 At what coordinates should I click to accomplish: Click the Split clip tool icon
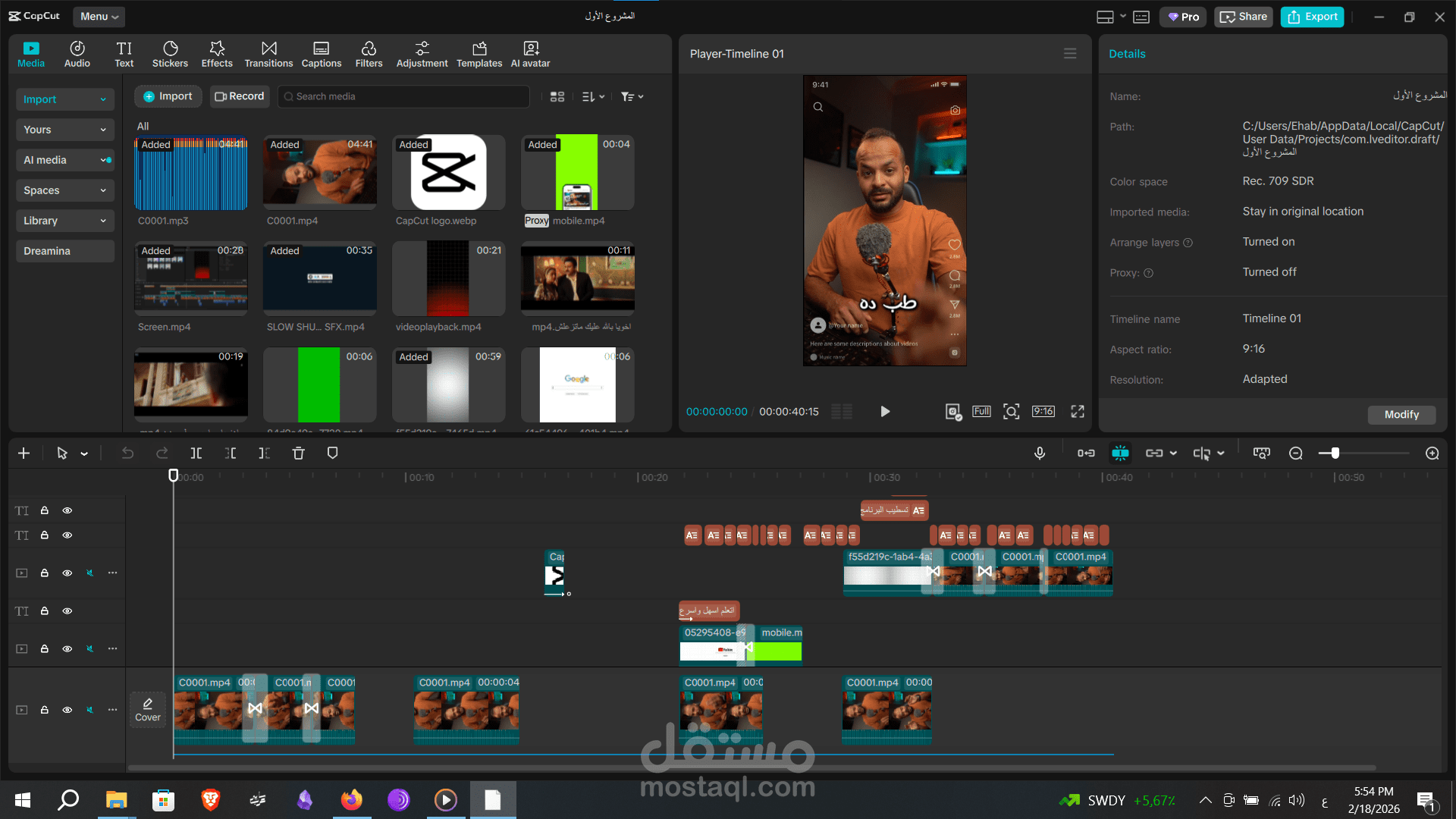(196, 453)
